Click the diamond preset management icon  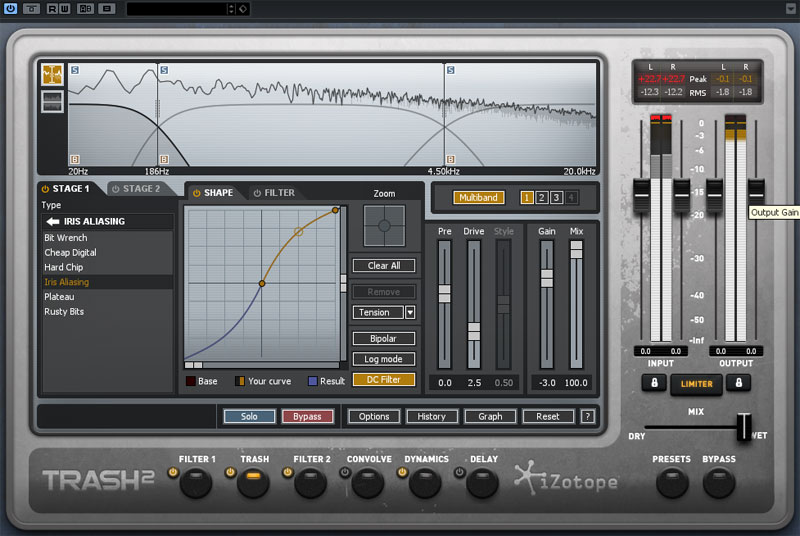243,9
